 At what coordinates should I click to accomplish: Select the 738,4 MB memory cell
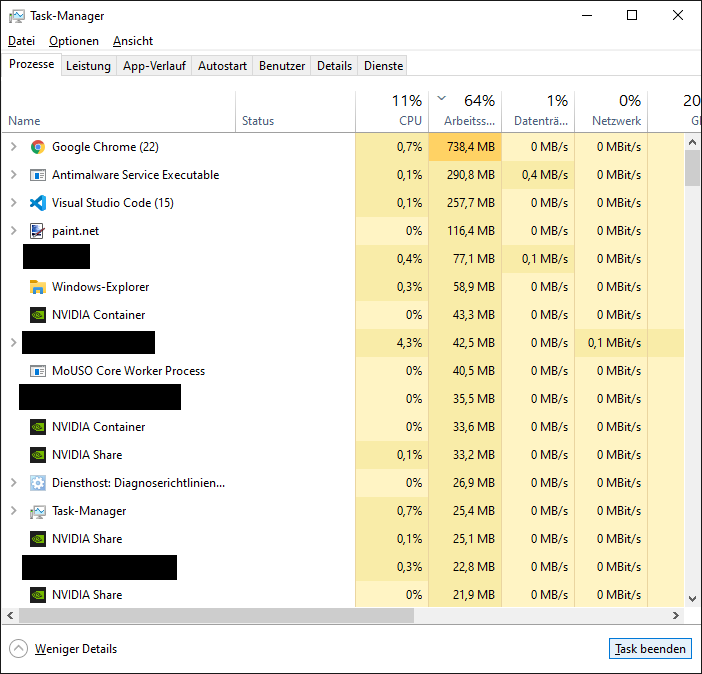(x=465, y=147)
